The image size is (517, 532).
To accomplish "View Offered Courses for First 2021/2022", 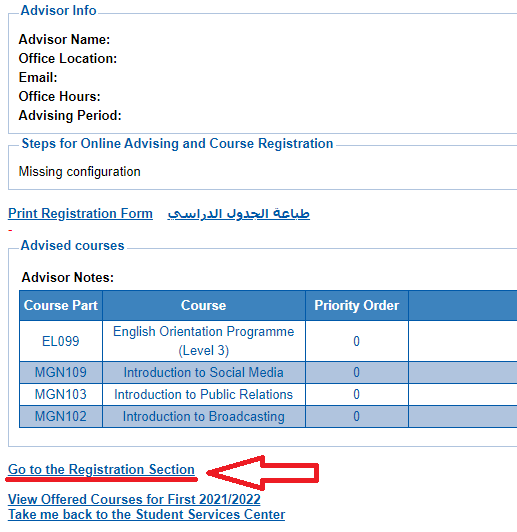I will coord(134,499).
